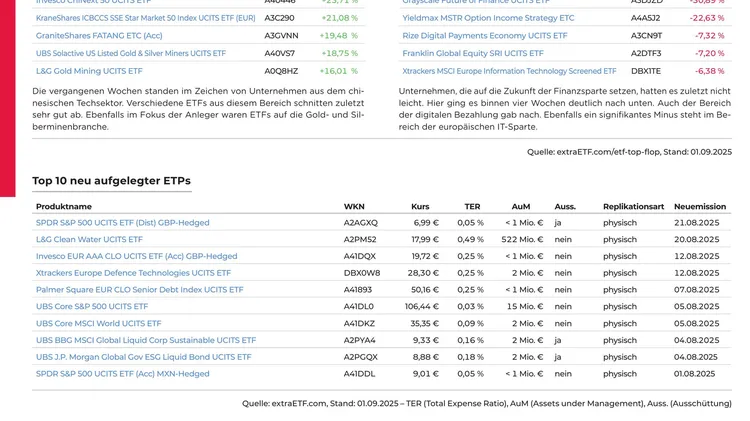Open Palmer Square EUR CLO Senior Debt Index ETF
The width and height of the screenshot is (750, 421).
(139, 290)
